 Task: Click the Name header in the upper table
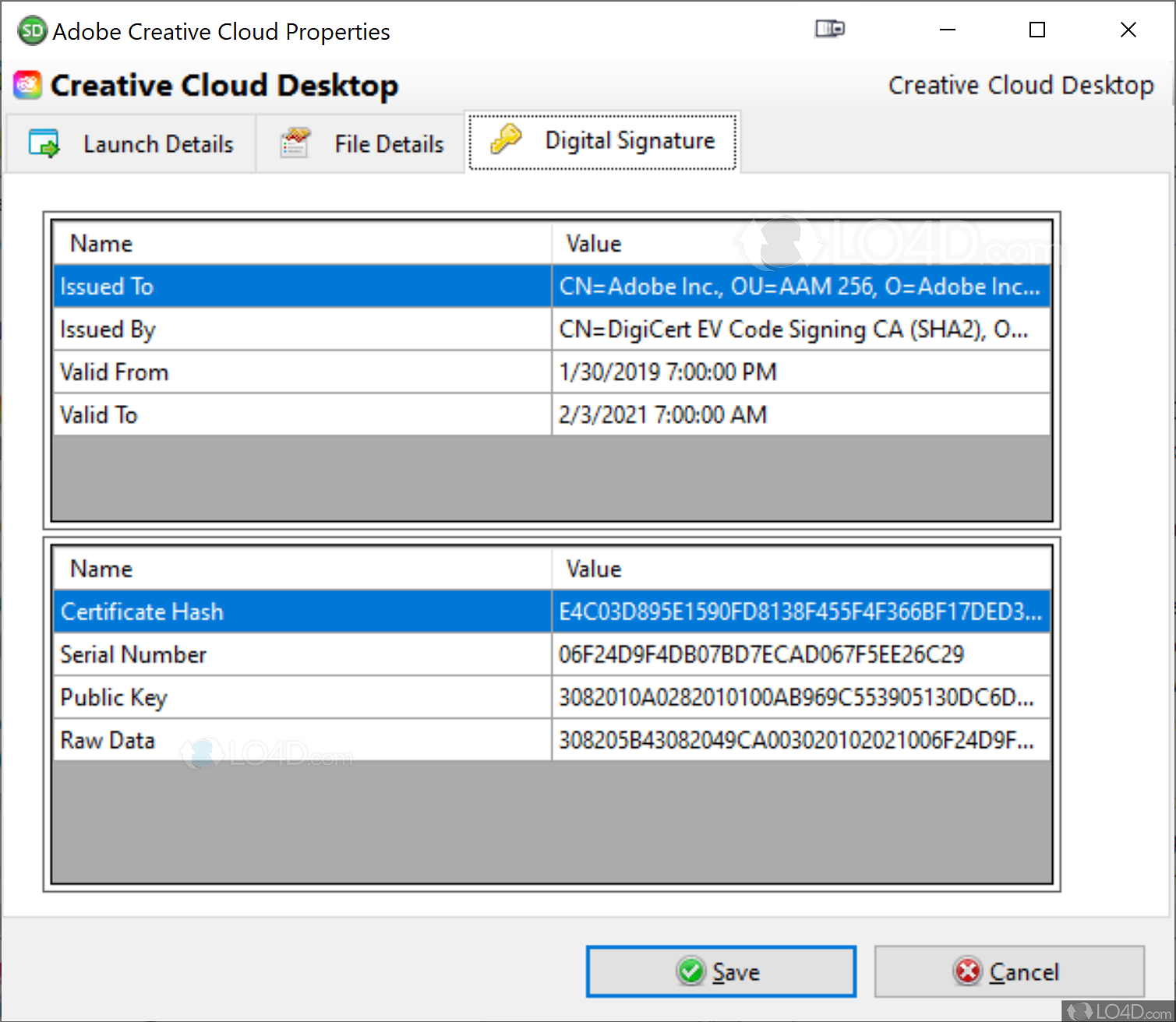[302, 244]
